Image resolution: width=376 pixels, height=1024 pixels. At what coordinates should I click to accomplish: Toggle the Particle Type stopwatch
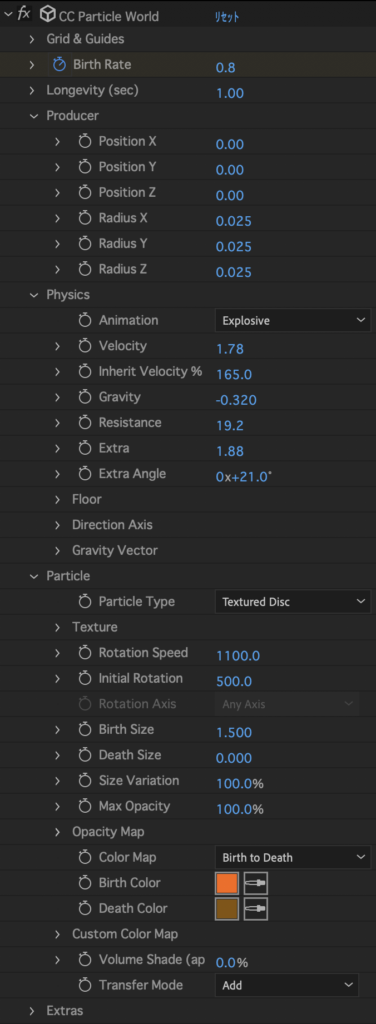click(85, 601)
